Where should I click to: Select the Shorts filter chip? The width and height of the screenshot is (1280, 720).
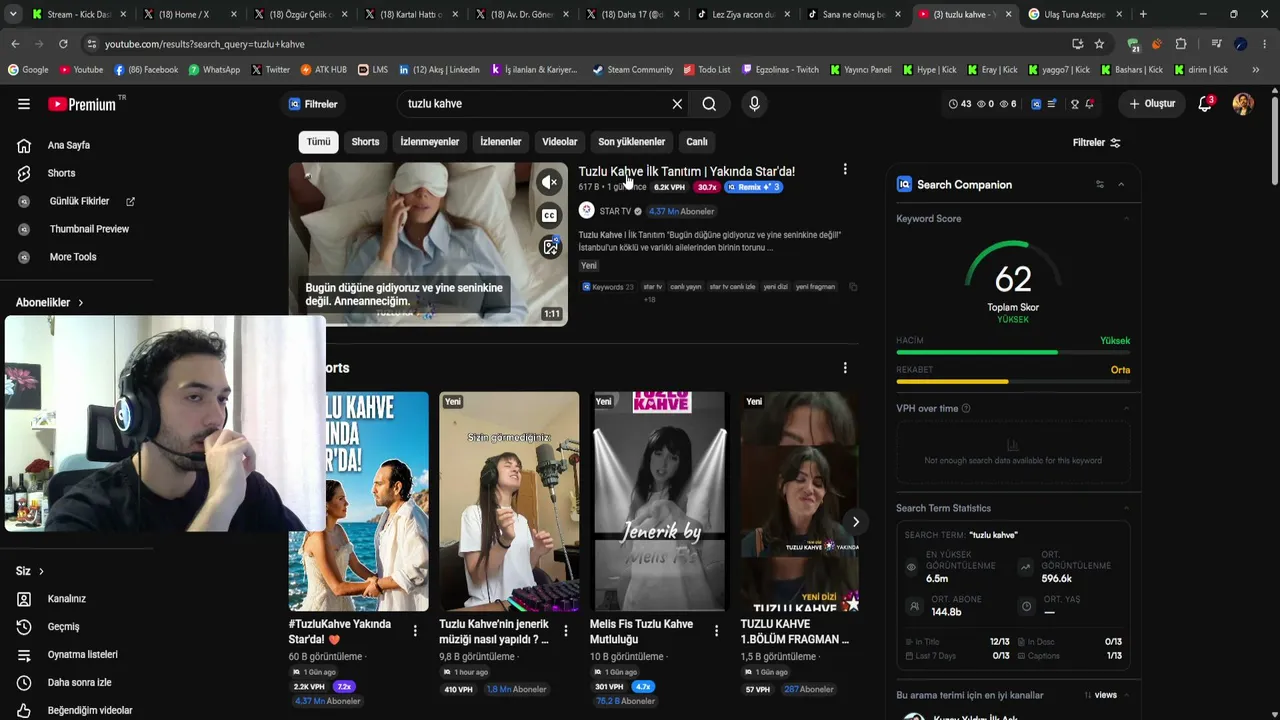365,142
